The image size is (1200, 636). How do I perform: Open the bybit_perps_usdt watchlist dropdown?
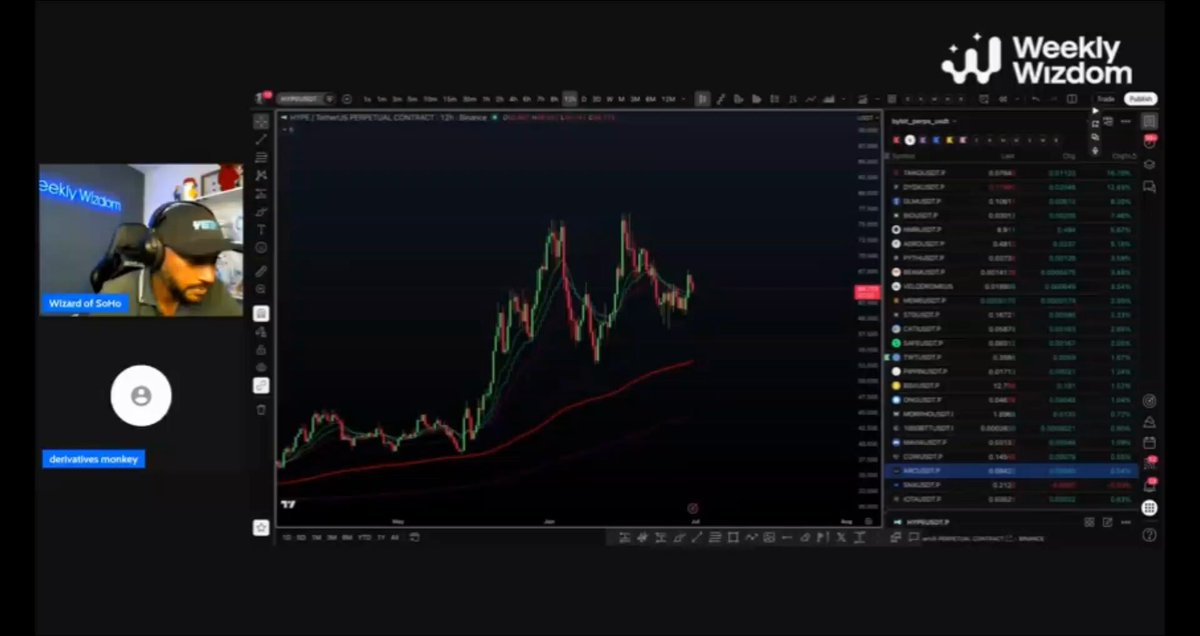[923, 121]
